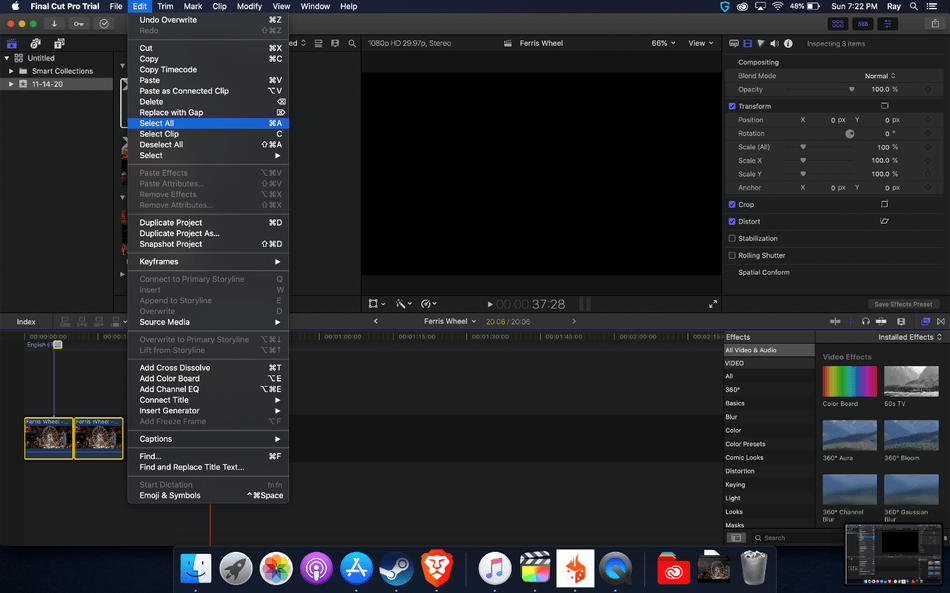Uncheck the Crop checkbox
This screenshot has height=593, width=950.
(x=732, y=204)
